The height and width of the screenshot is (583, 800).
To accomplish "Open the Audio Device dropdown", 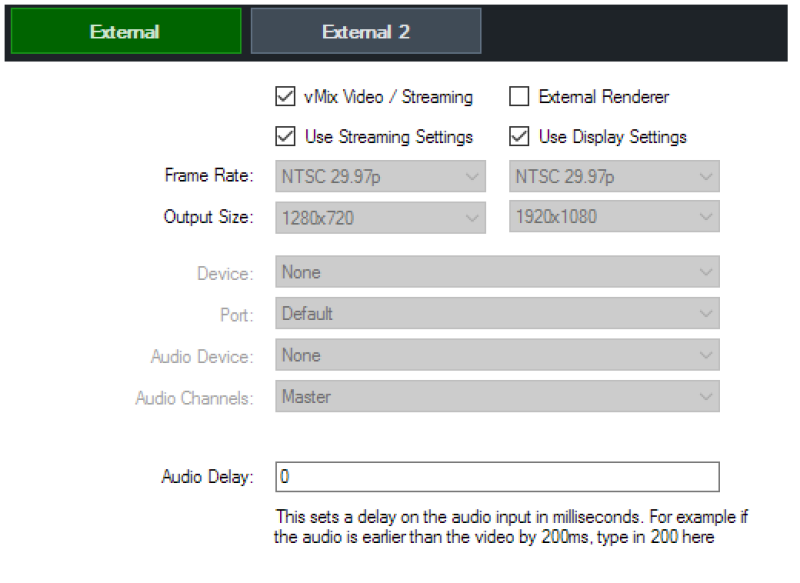I will 497,355.
